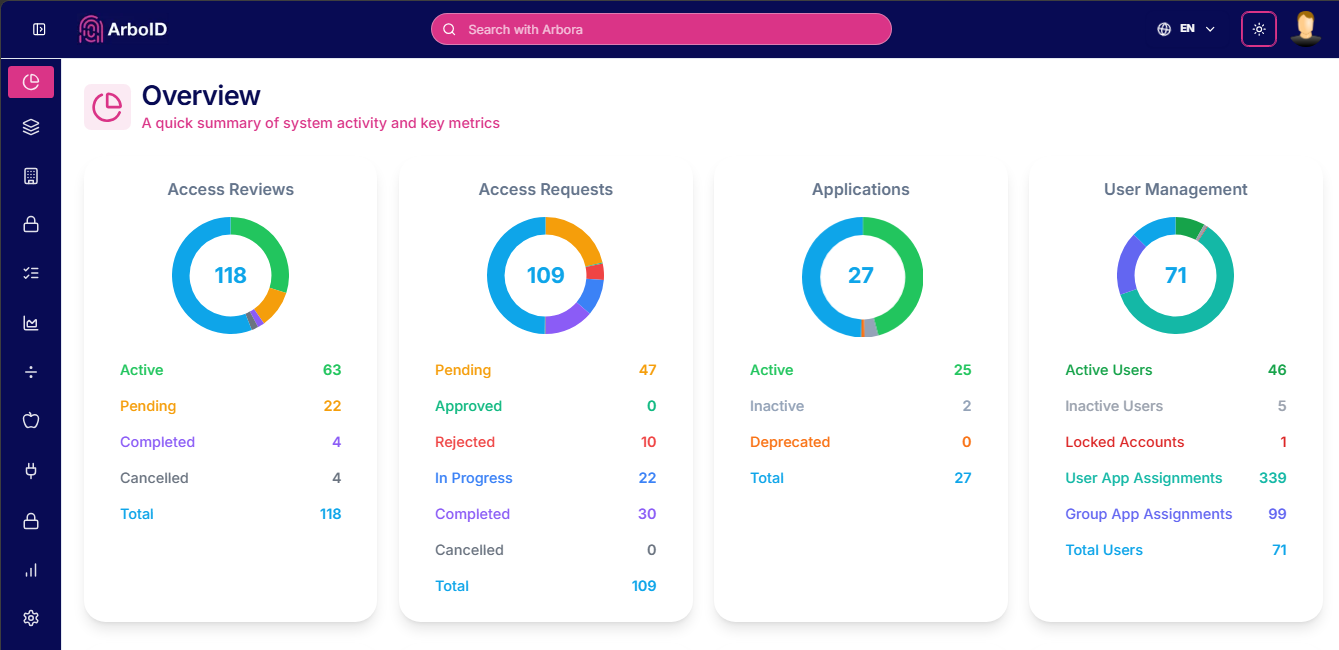Open the lock icon above the bar chart icon
This screenshot has height=650, width=1339.
(31, 521)
